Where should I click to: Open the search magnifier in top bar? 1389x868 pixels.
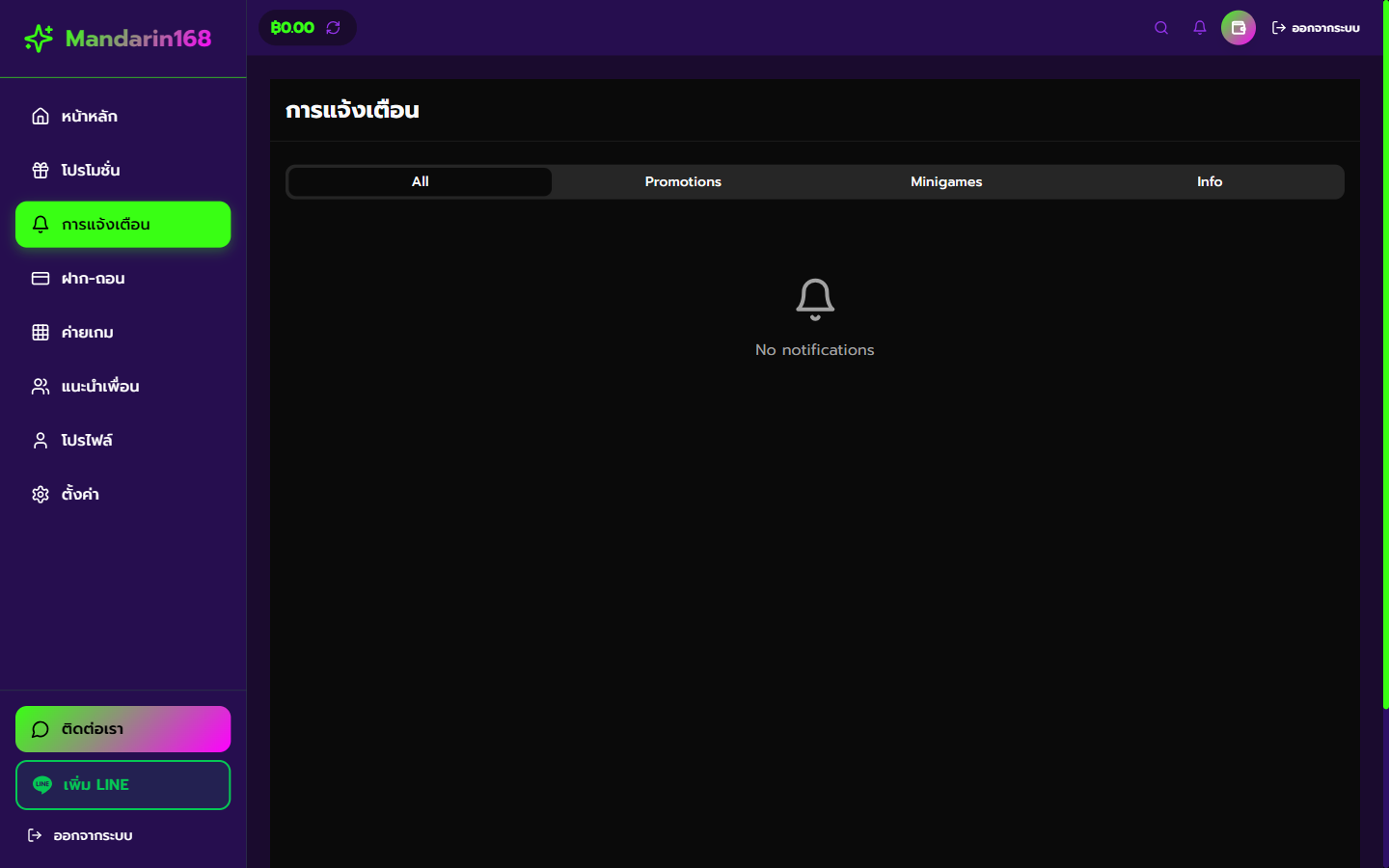point(1161,28)
